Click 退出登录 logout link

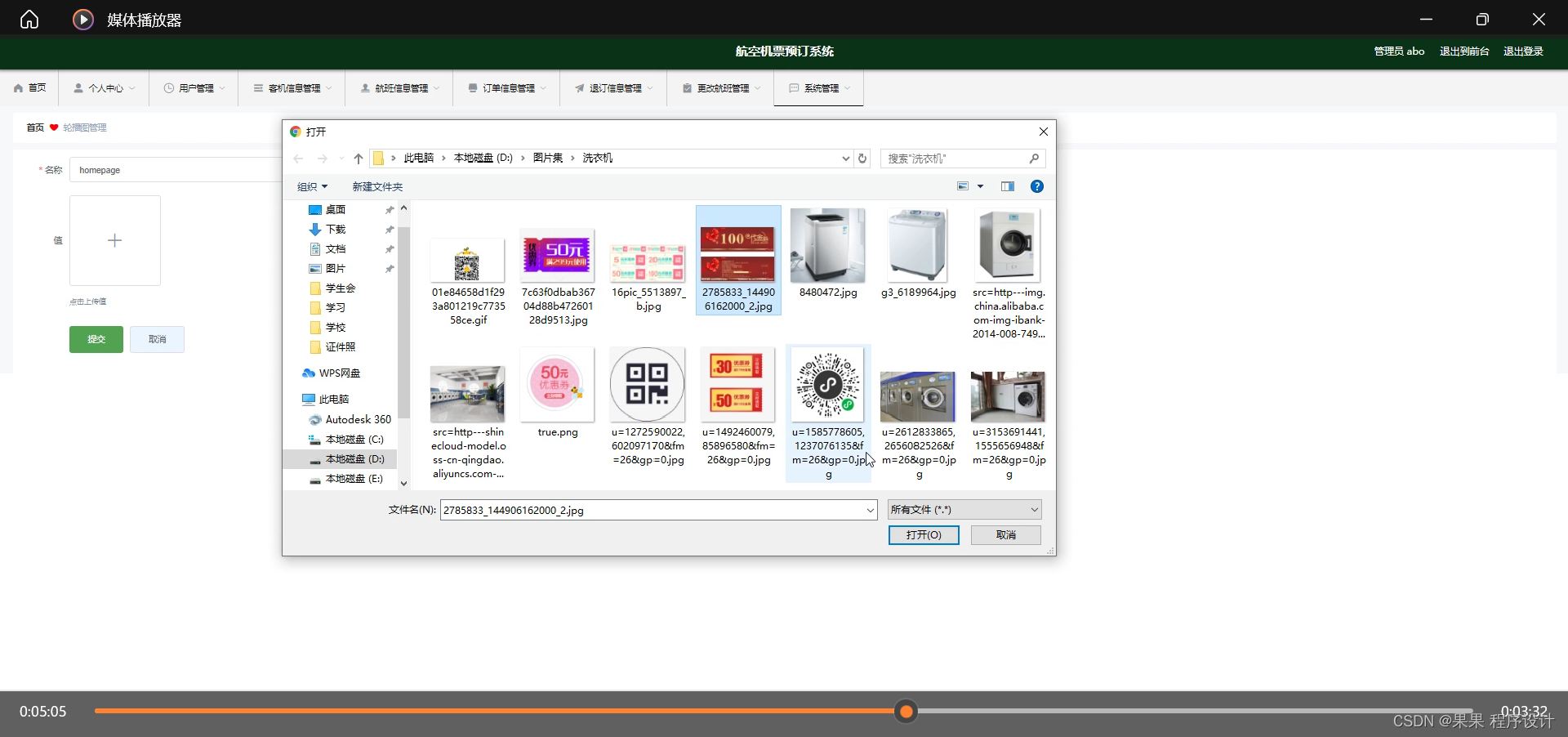1523,51
